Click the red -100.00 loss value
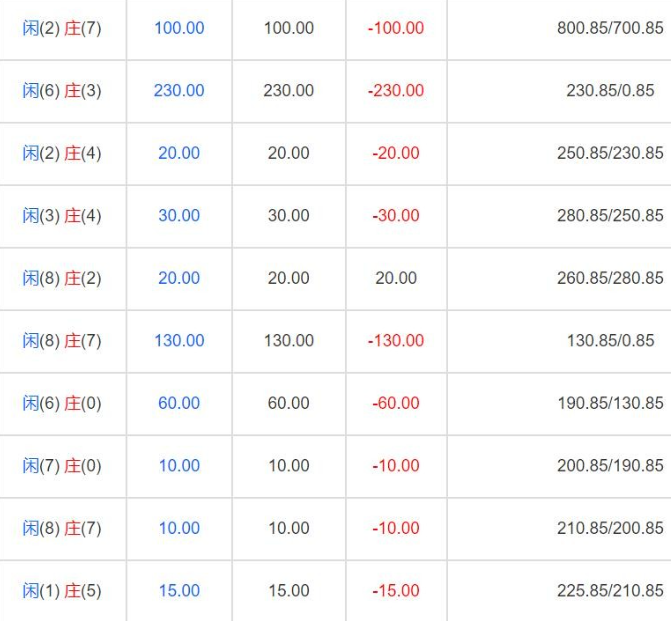 coord(396,28)
